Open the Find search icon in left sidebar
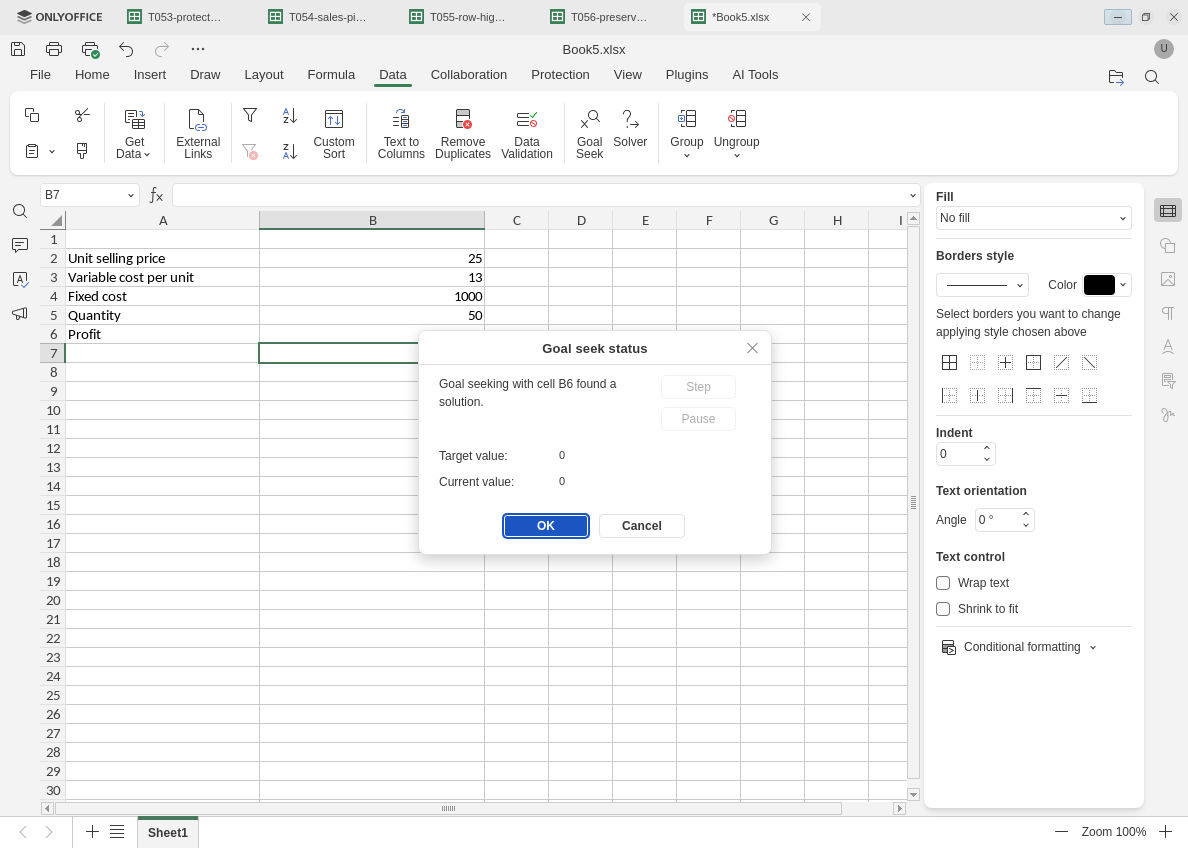The height and width of the screenshot is (848, 1188). (x=20, y=211)
